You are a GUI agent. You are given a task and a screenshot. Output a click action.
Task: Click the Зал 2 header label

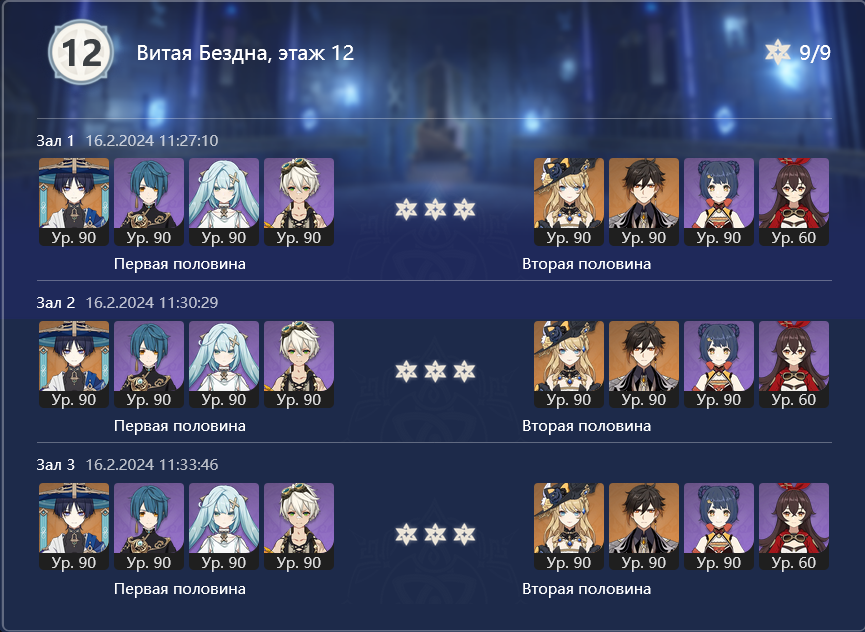[x=55, y=302]
